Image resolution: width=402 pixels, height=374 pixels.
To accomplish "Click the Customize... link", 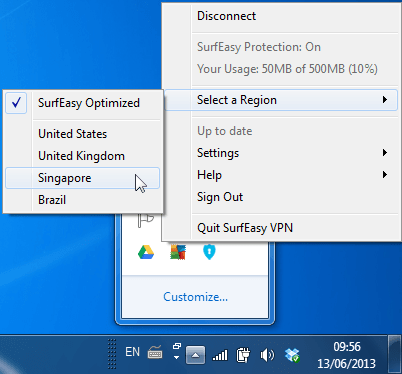I will click(x=196, y=297).
